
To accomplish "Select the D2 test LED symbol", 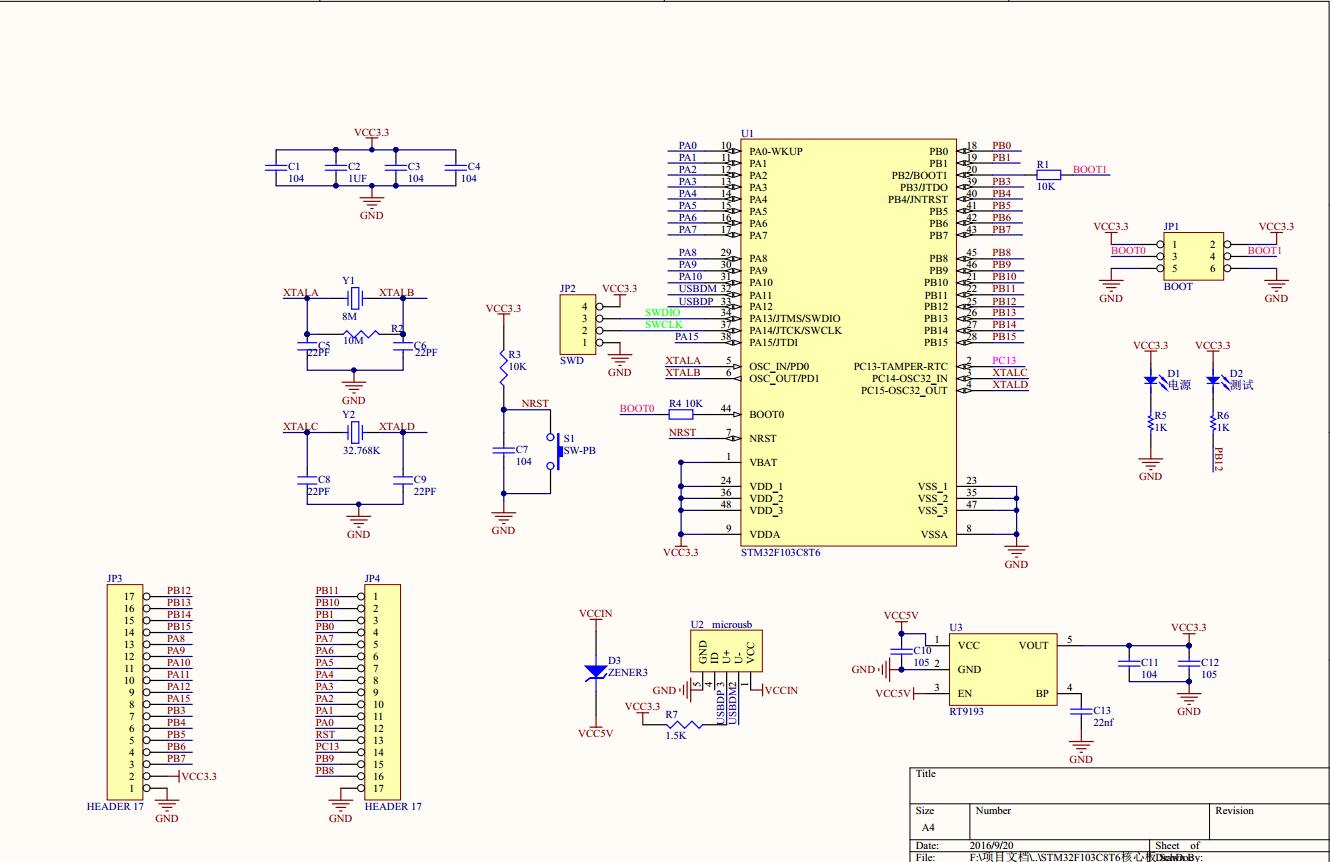I will [x=1213, y=382].
